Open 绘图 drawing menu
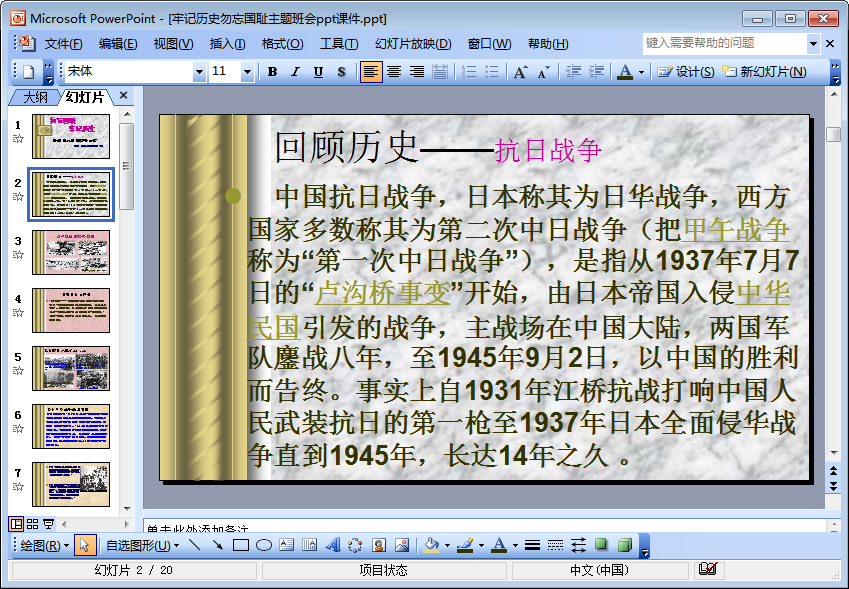 click(44, 546)
